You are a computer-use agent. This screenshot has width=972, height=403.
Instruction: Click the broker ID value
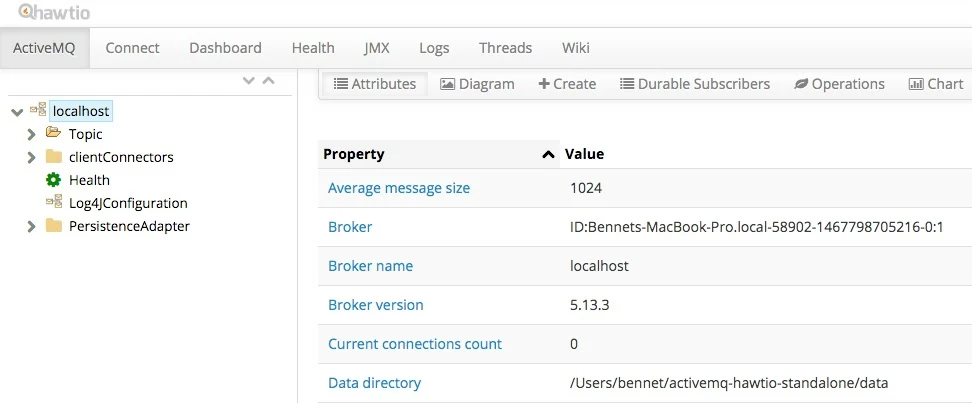756,227
